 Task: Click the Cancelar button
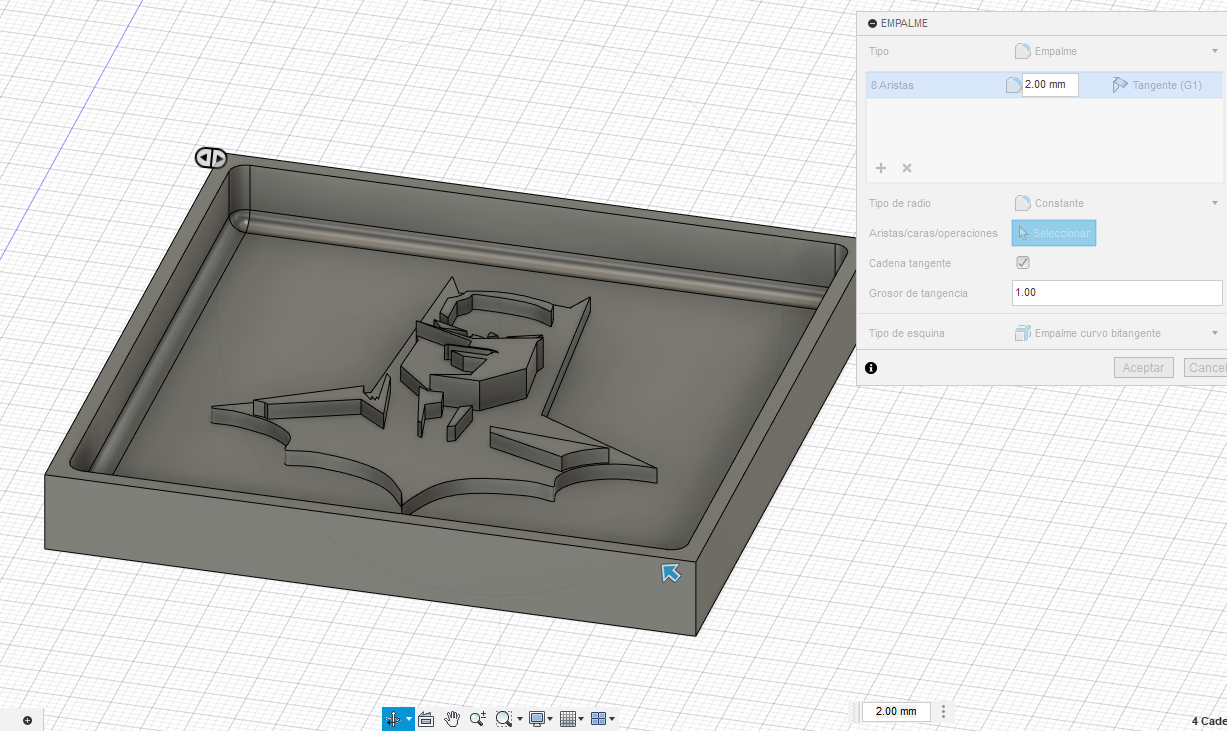point(1205,368)
